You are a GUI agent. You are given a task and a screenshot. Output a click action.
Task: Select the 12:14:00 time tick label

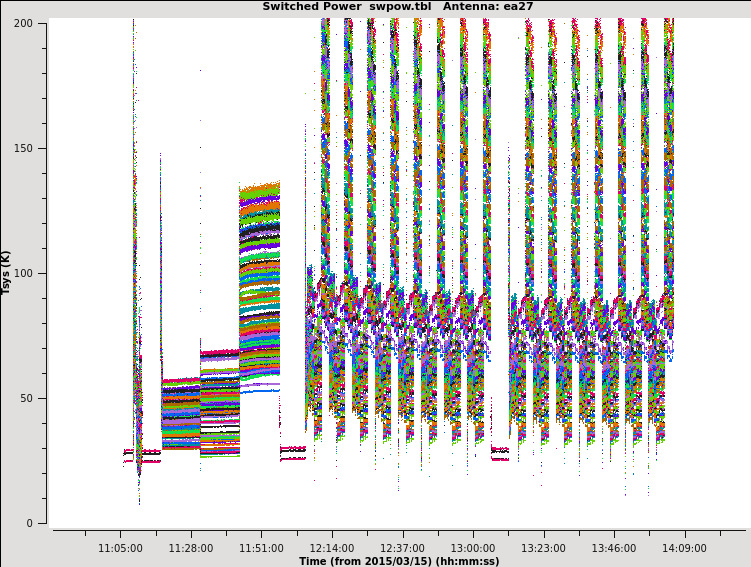pyautogui.click(x=331, y=548)
